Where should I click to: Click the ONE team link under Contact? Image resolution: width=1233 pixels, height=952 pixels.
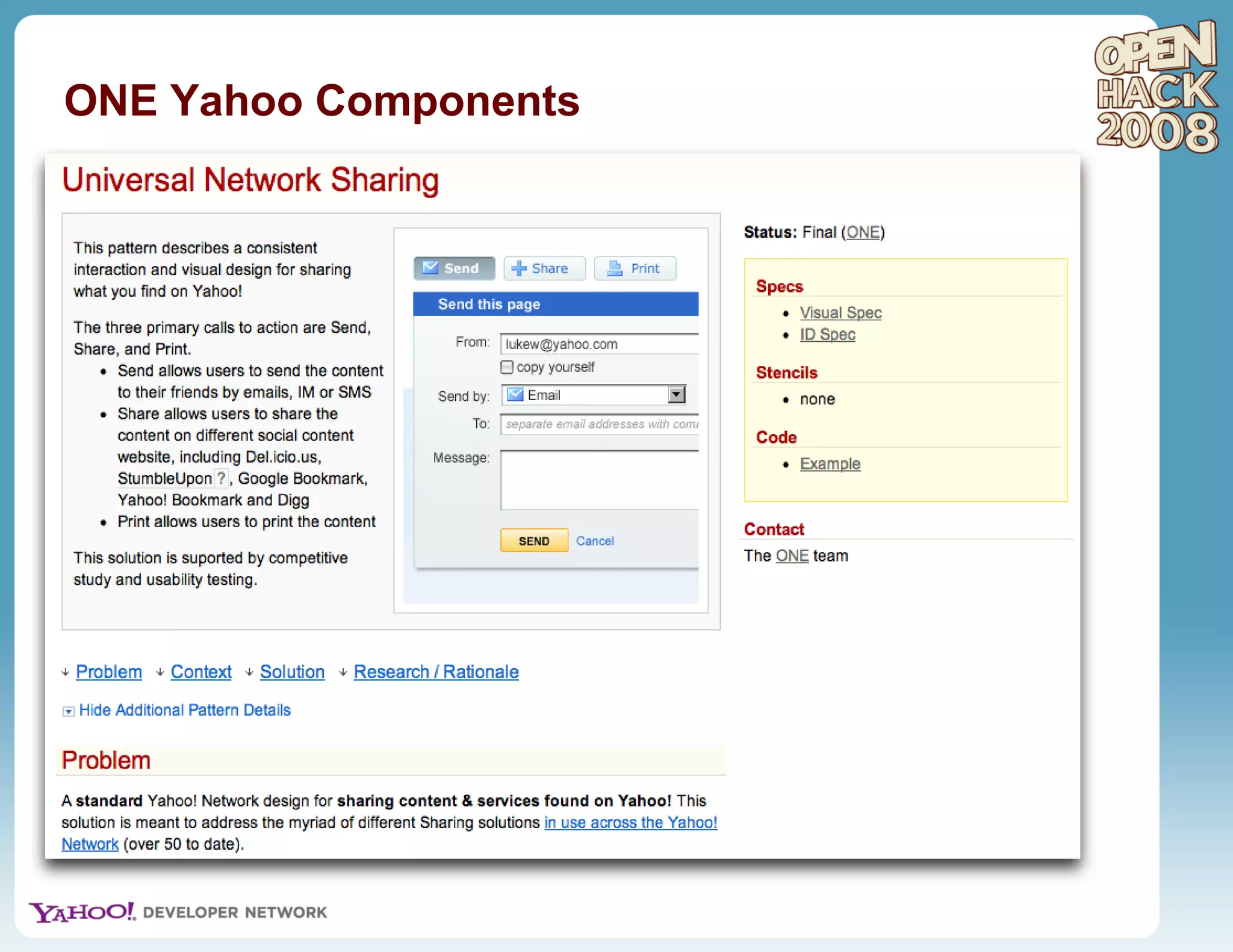(792, 555)
